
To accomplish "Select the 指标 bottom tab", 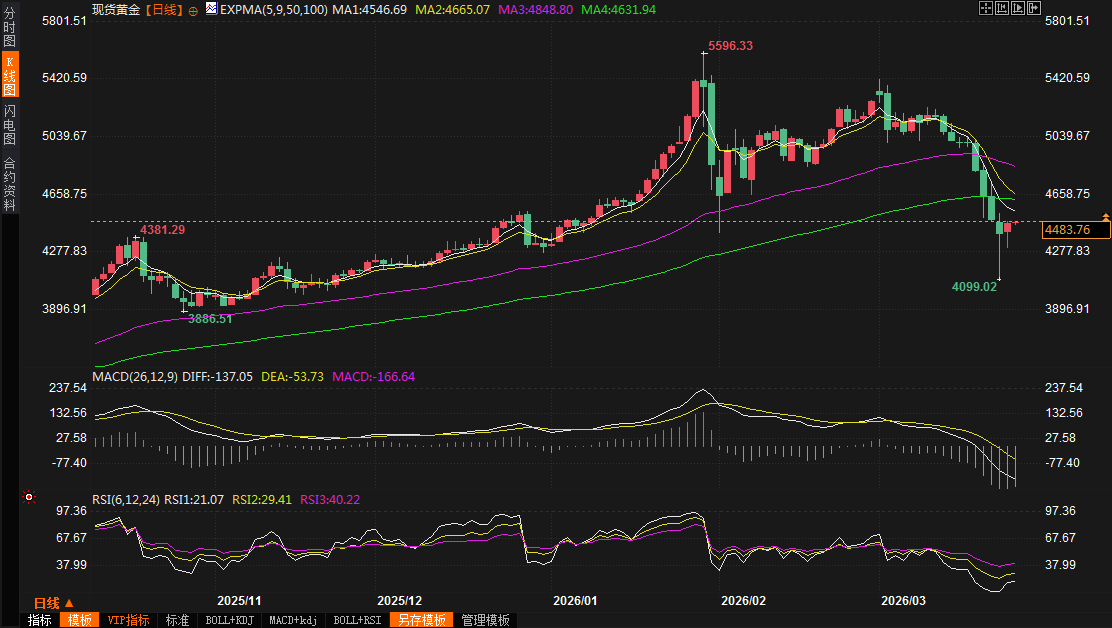I will 40,620.
